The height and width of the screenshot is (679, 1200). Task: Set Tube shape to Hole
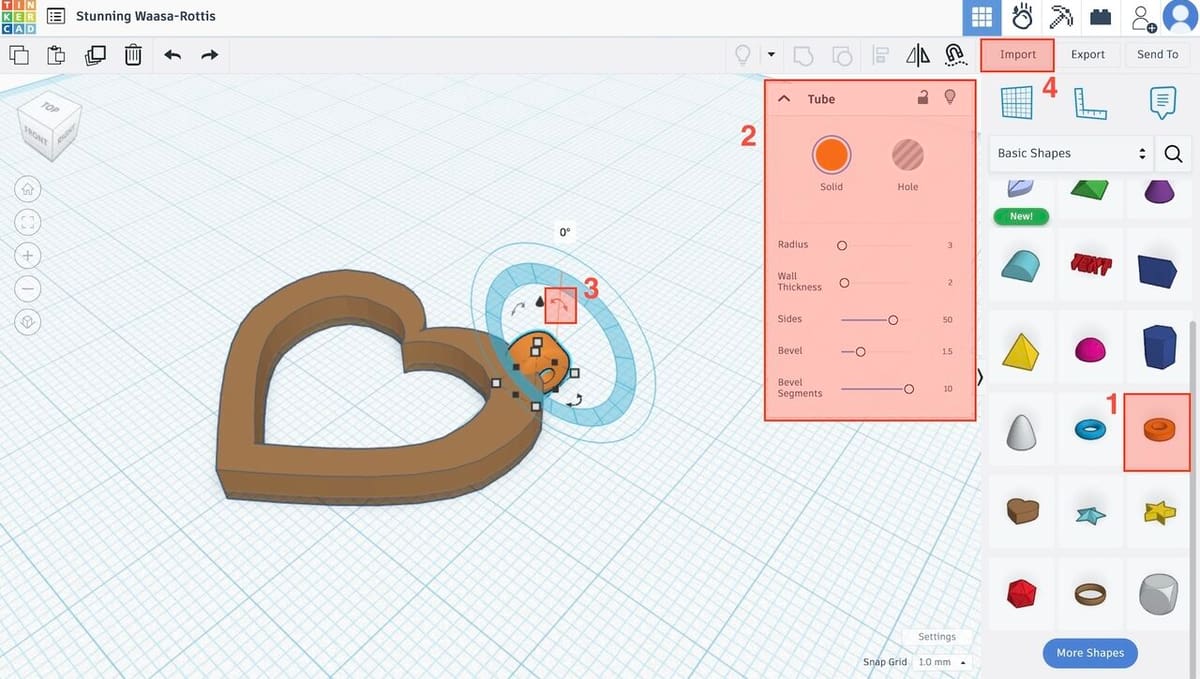(x=907, y=155)
